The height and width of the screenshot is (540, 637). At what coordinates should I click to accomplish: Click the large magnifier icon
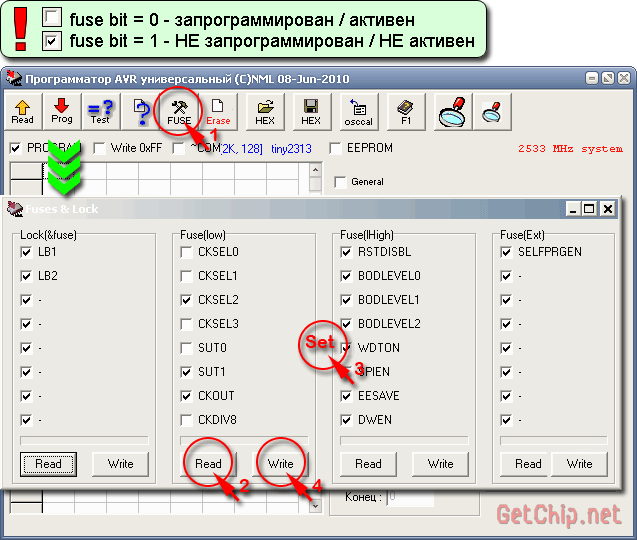click(453, 110)
